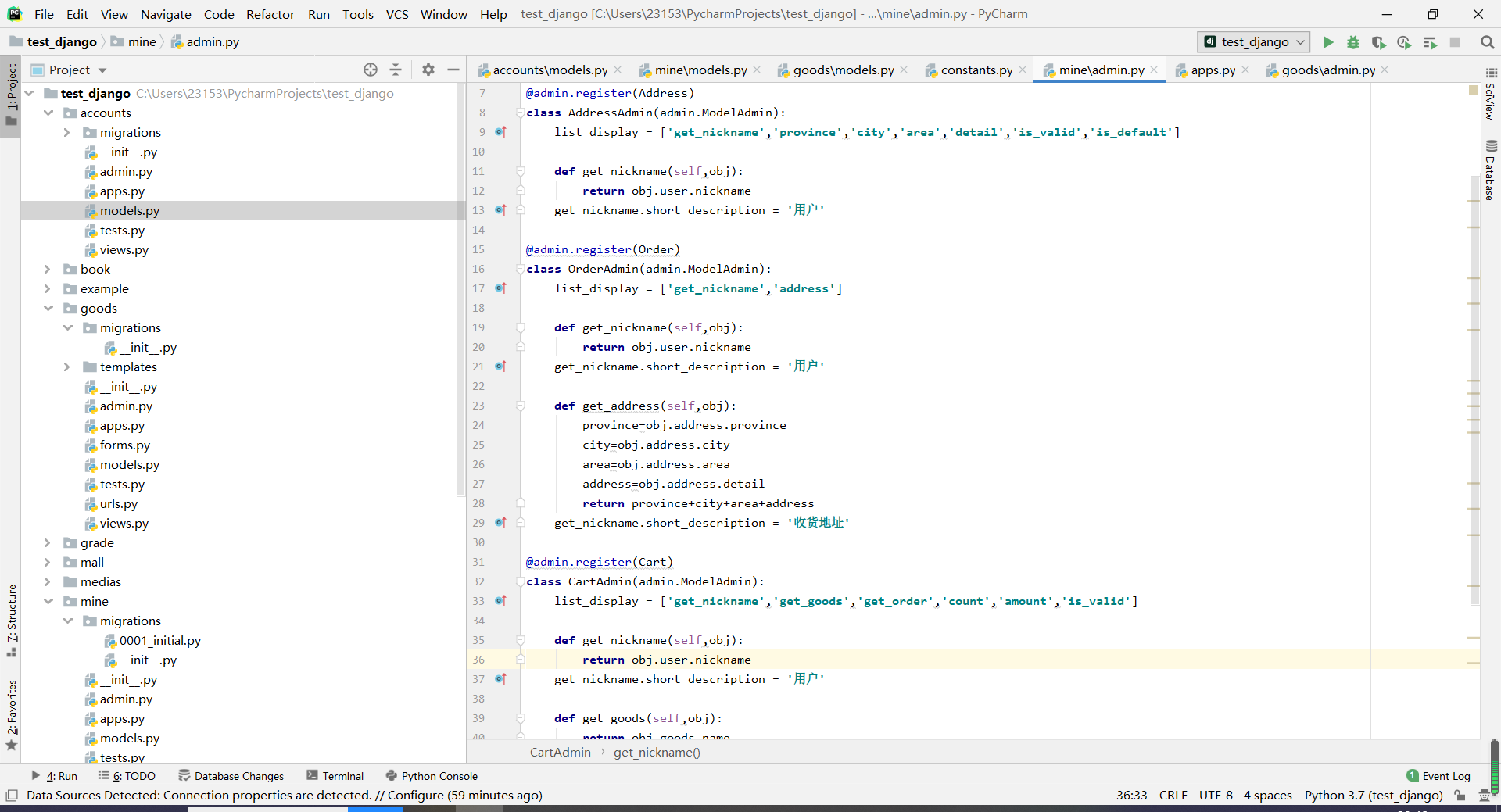Fold the OrderAdmin class at line 16

click(520, 269)
